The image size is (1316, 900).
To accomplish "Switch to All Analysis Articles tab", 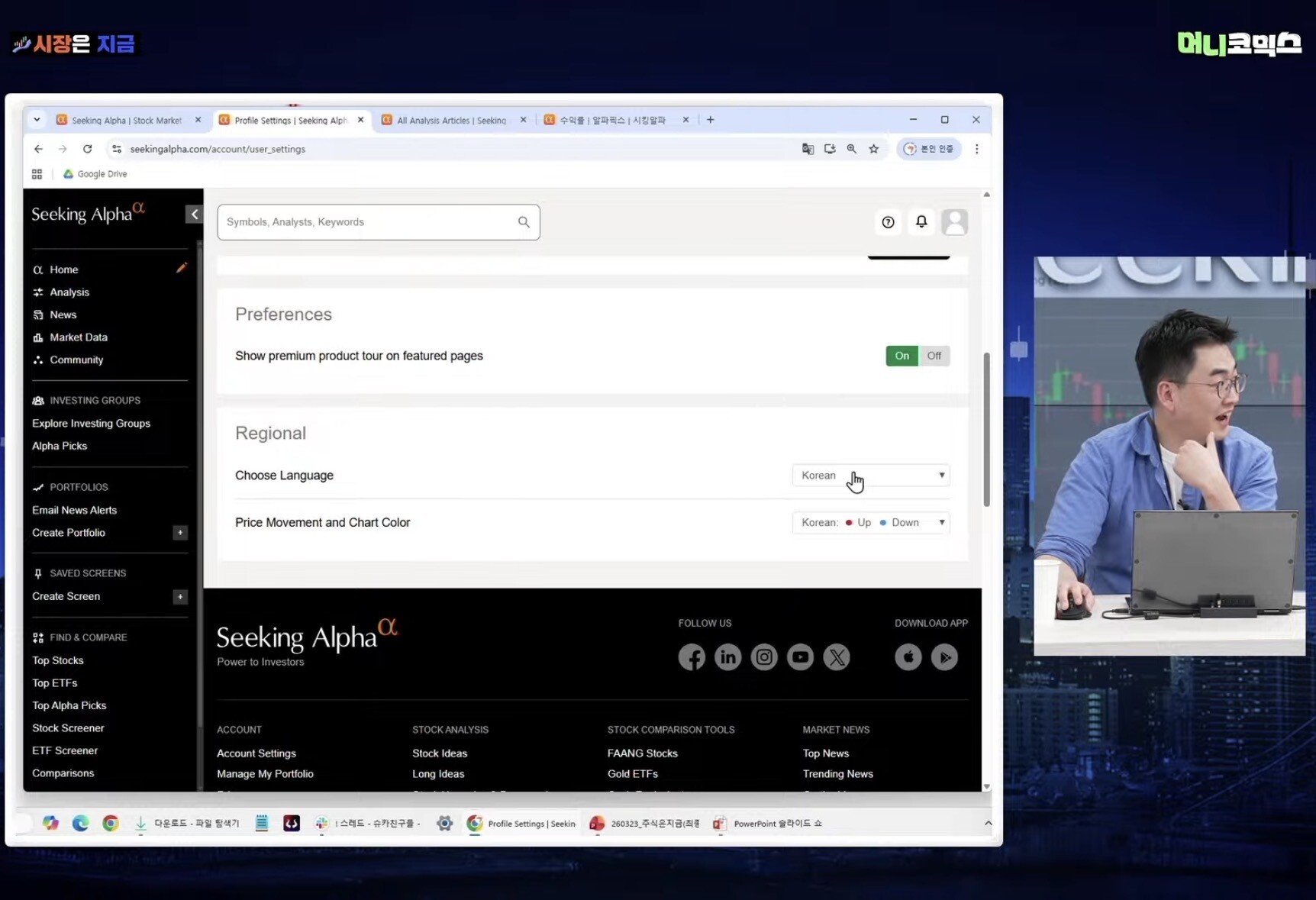I will 451,121.
